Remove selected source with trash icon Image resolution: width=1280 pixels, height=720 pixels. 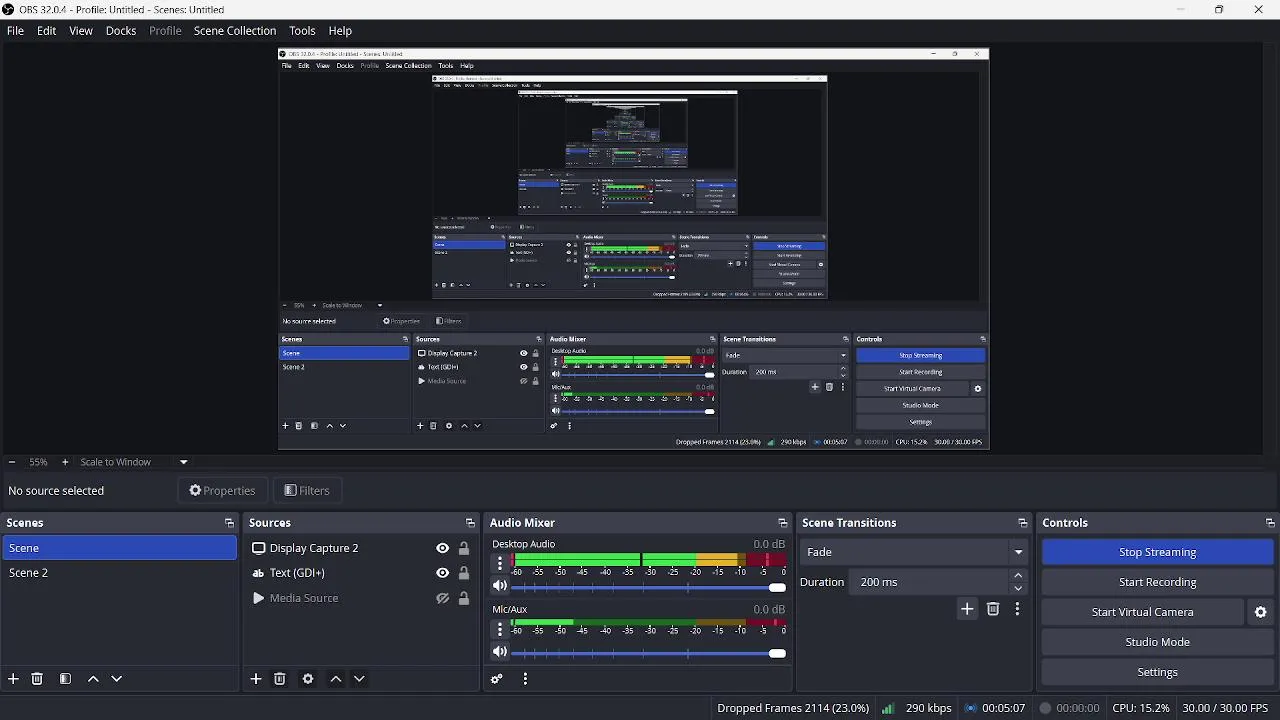(280, 679)
